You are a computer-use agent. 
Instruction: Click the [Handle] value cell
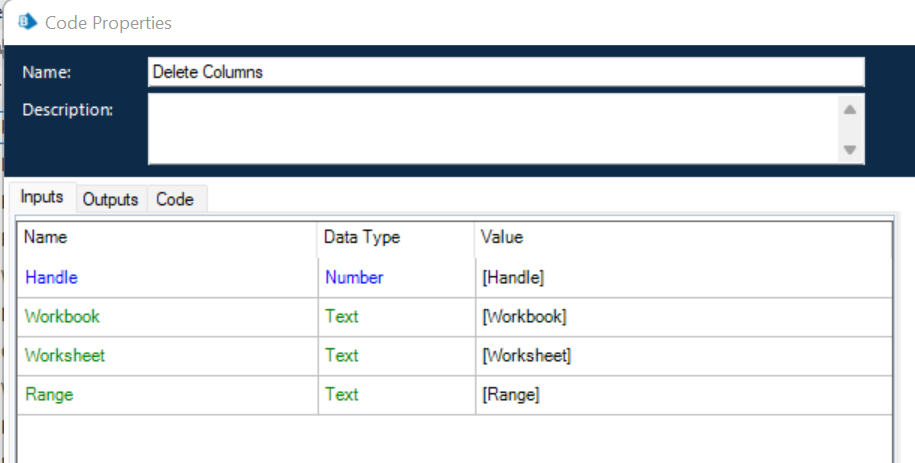point(684,277)
